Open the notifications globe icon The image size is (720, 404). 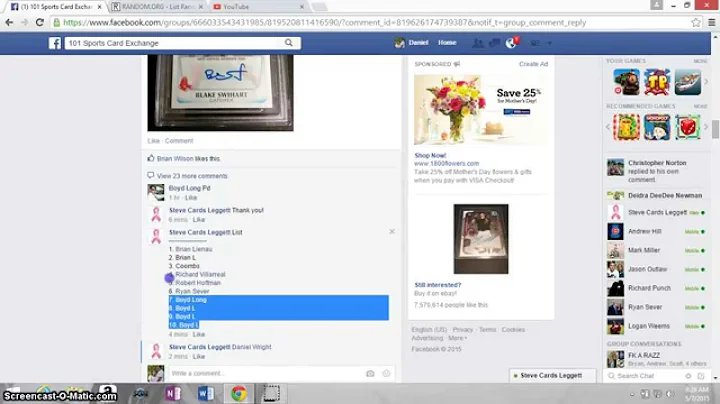tap(511, 43)
